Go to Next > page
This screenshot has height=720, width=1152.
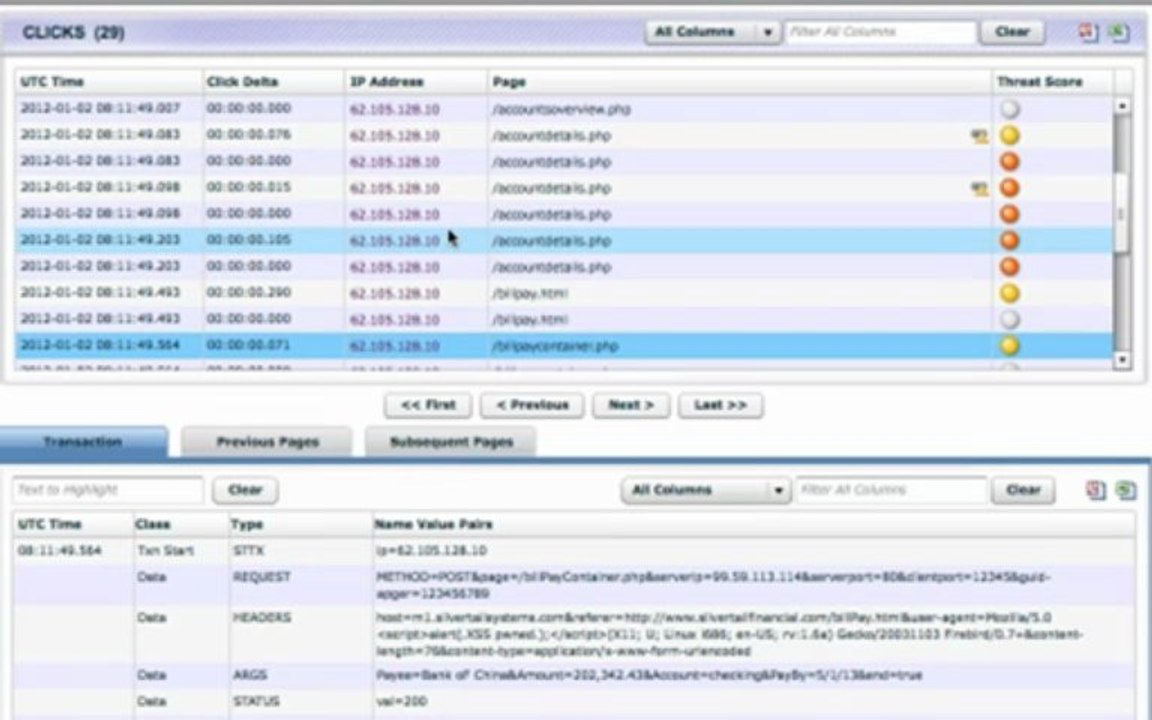click(630, 405)
